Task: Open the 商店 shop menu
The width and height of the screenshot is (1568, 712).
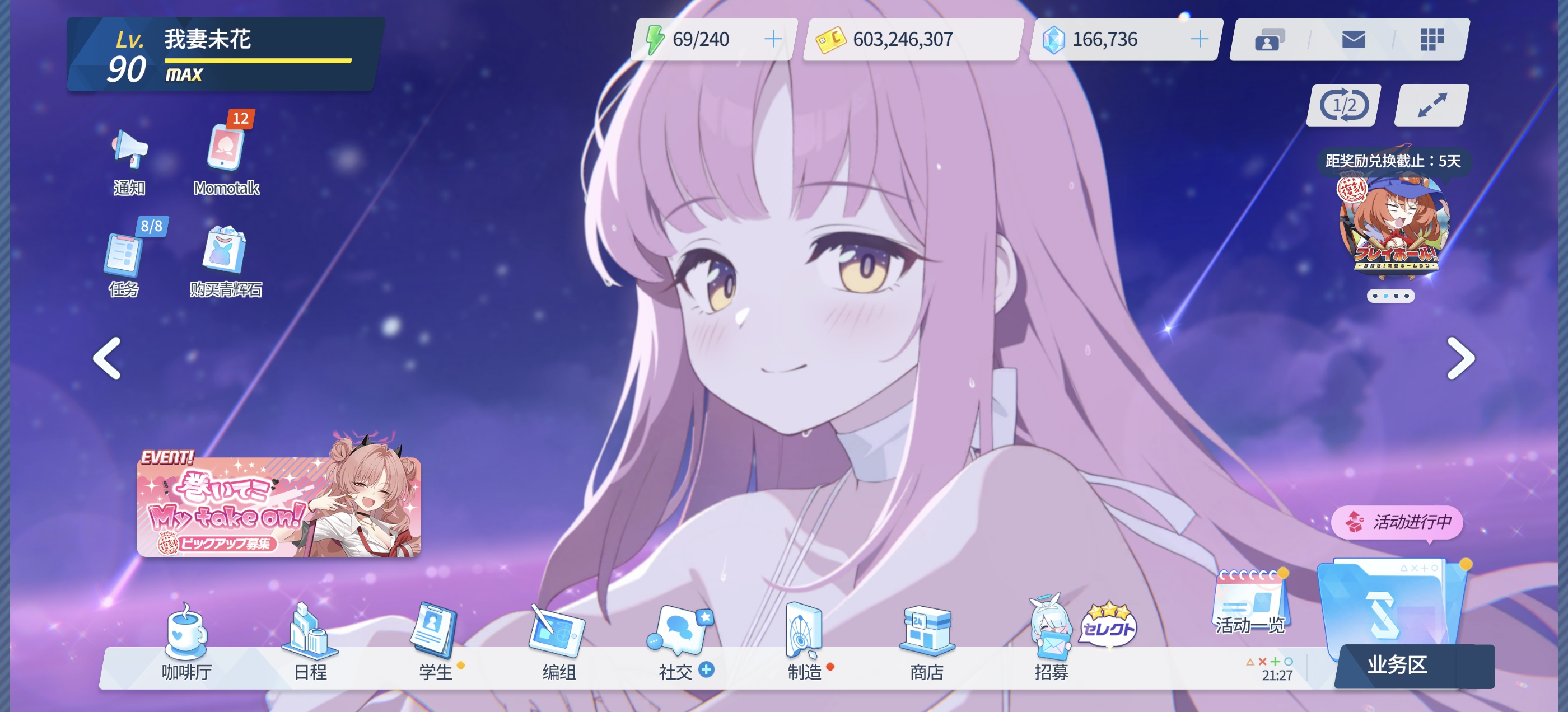Action: pyautogui.click(x=926, y=643)
